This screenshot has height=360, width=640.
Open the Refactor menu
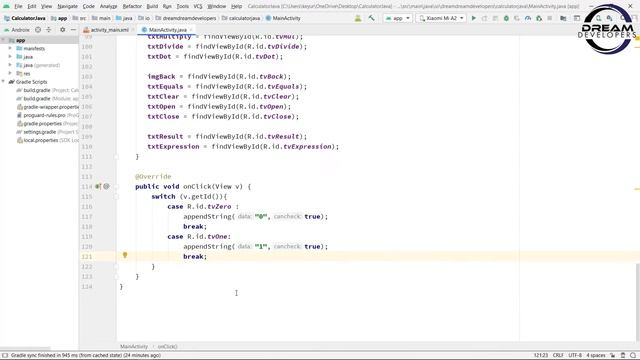click(132, 7)
